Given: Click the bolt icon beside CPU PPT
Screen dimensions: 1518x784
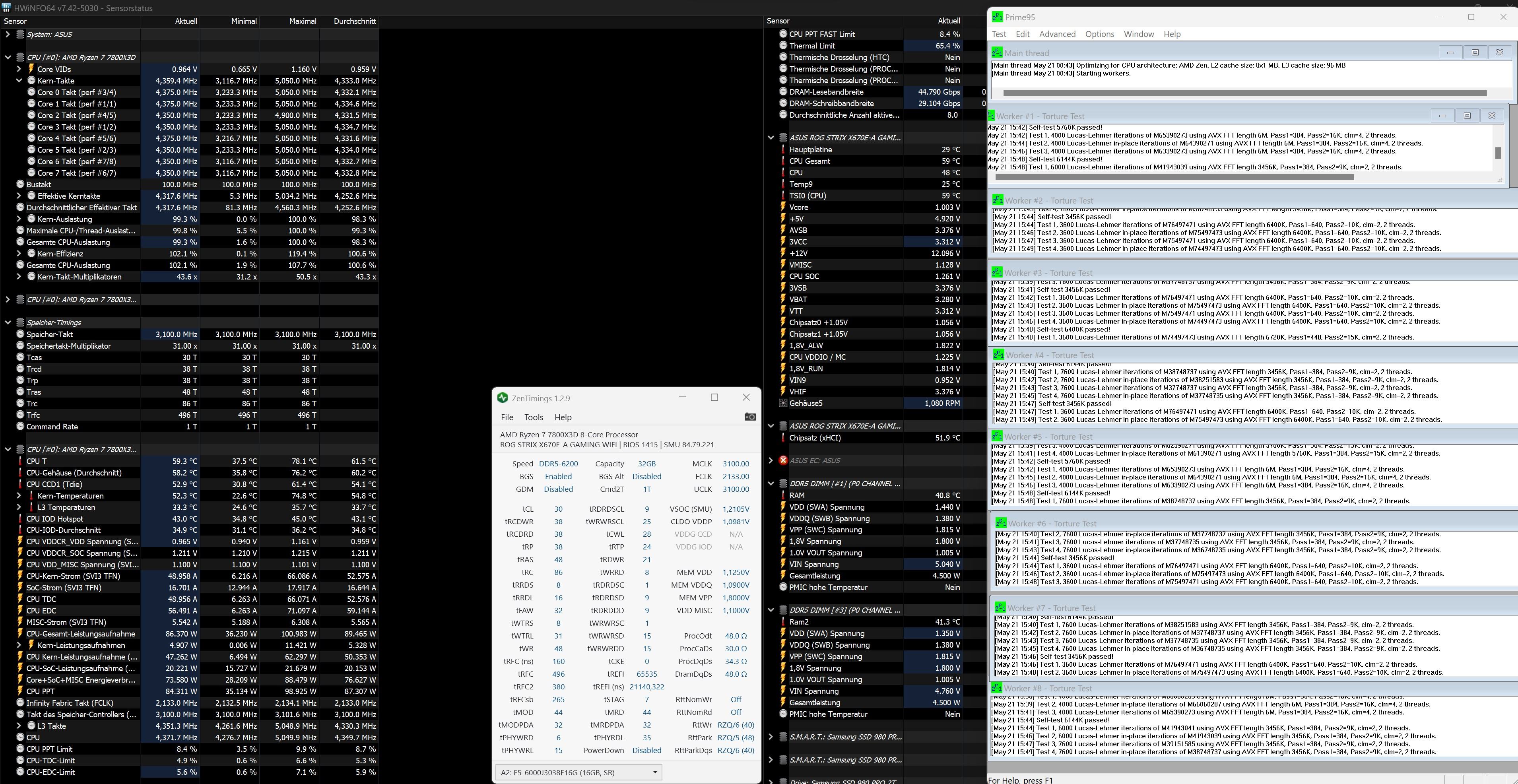Looking at the screenshot, I should pyautogui.click(x=20, y=691).
